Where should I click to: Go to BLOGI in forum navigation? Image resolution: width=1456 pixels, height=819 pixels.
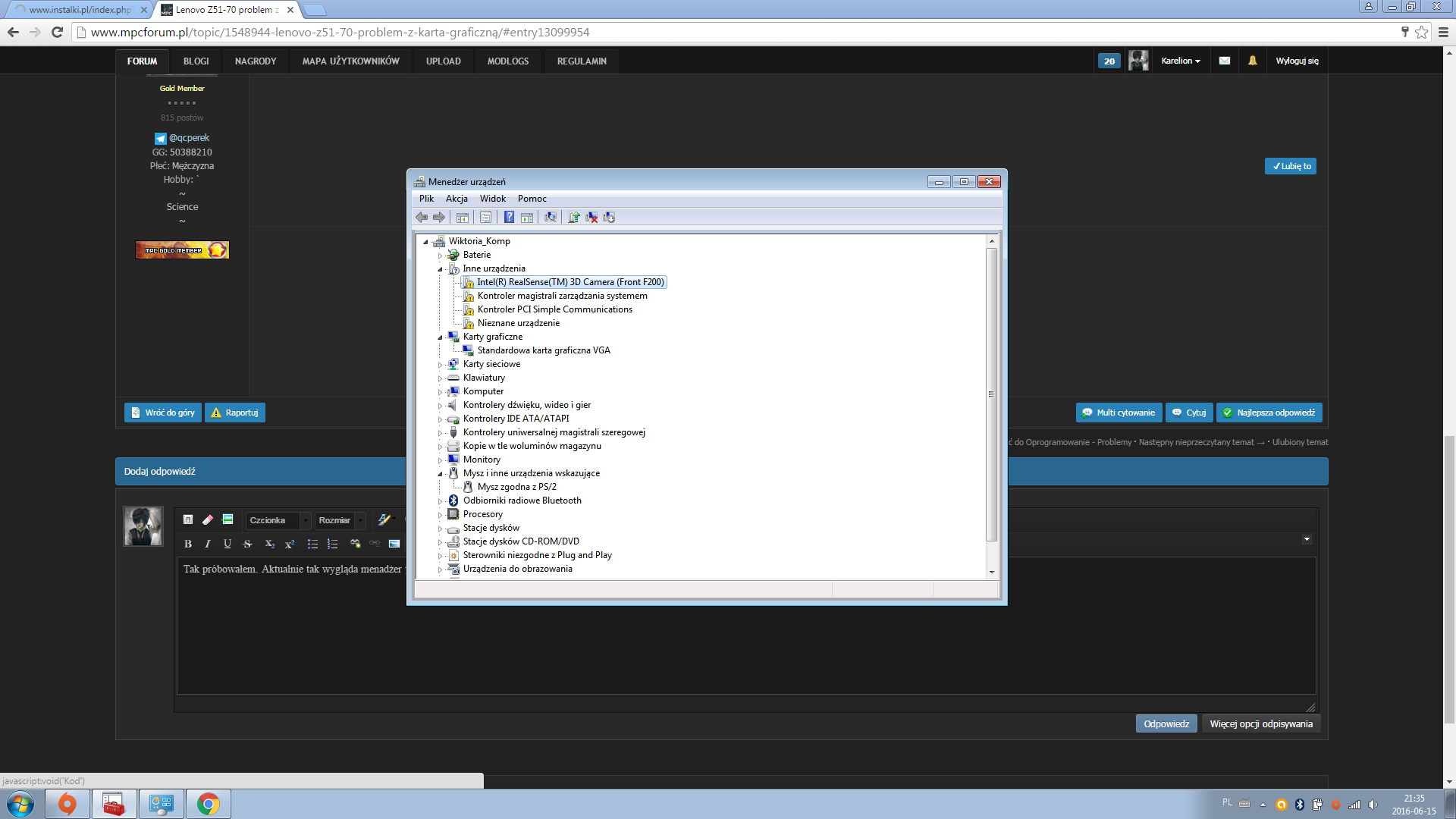coord(196,61)
